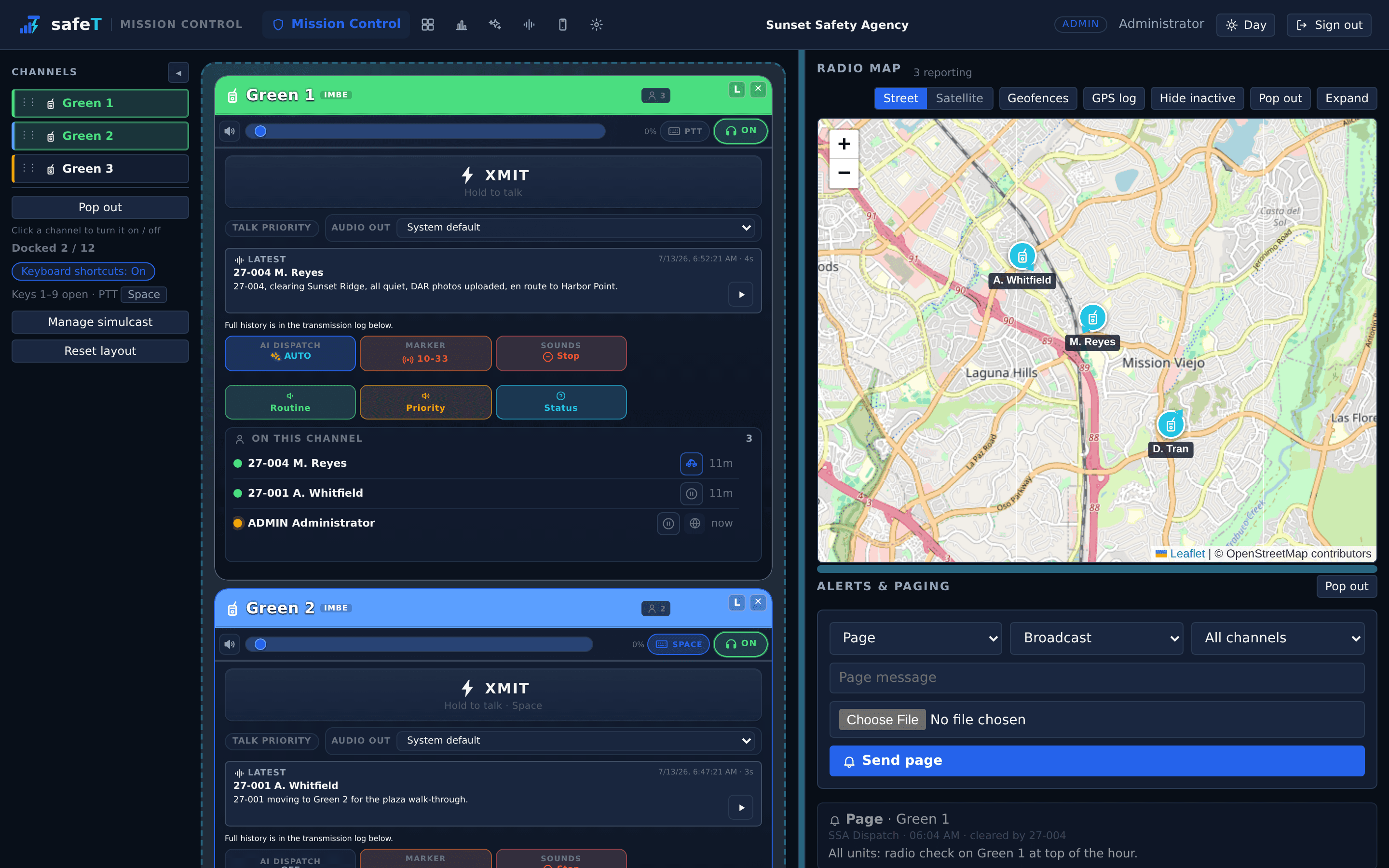Click Choose File for page attachment

(x=882, y=720)
